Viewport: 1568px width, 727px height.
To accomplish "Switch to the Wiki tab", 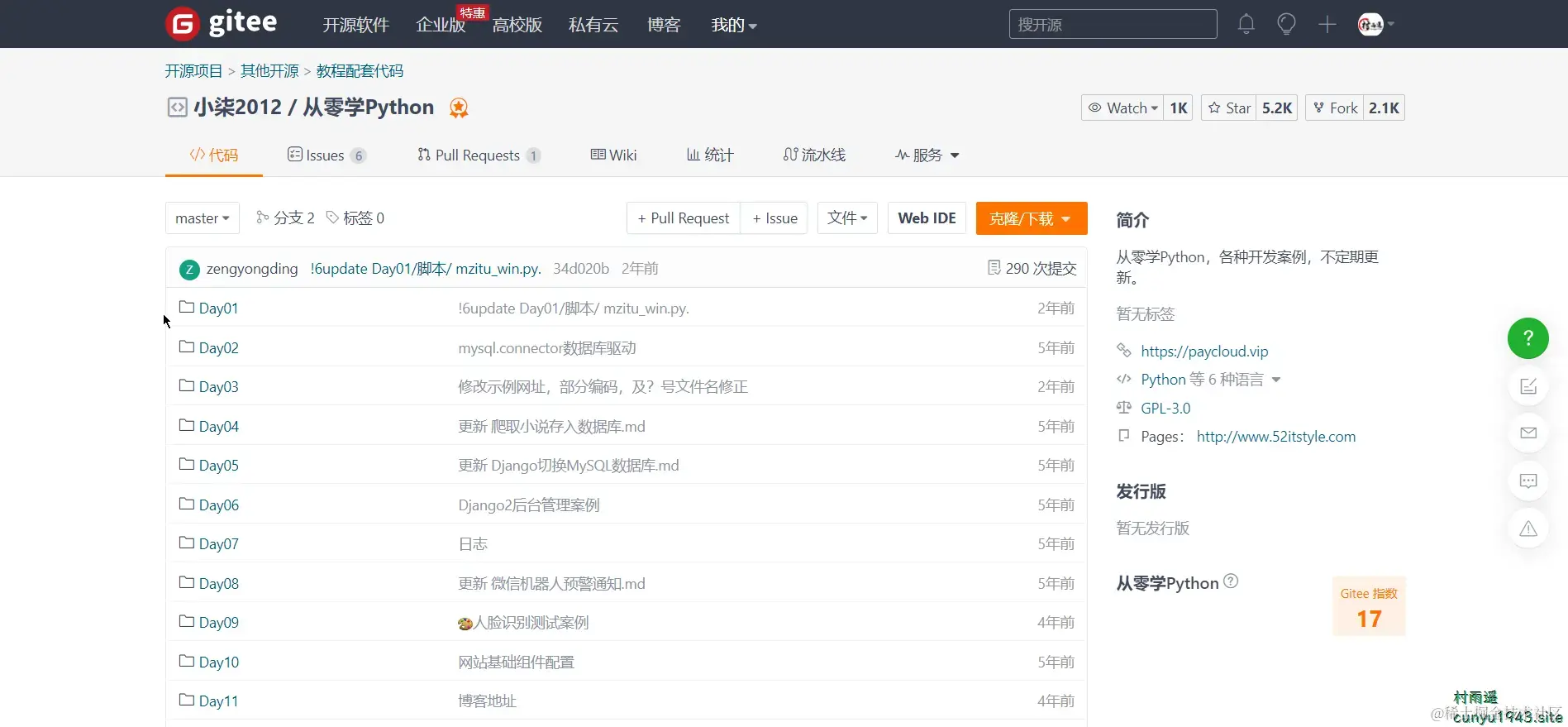I will tap(613, 155).
